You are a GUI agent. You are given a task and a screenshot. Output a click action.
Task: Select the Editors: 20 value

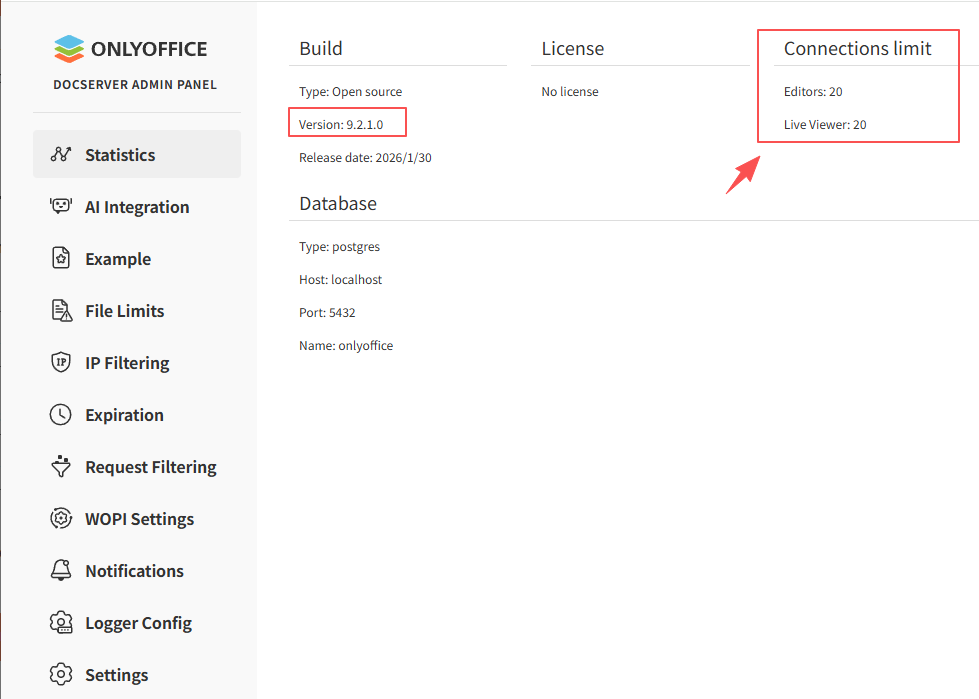coord(813,92)
